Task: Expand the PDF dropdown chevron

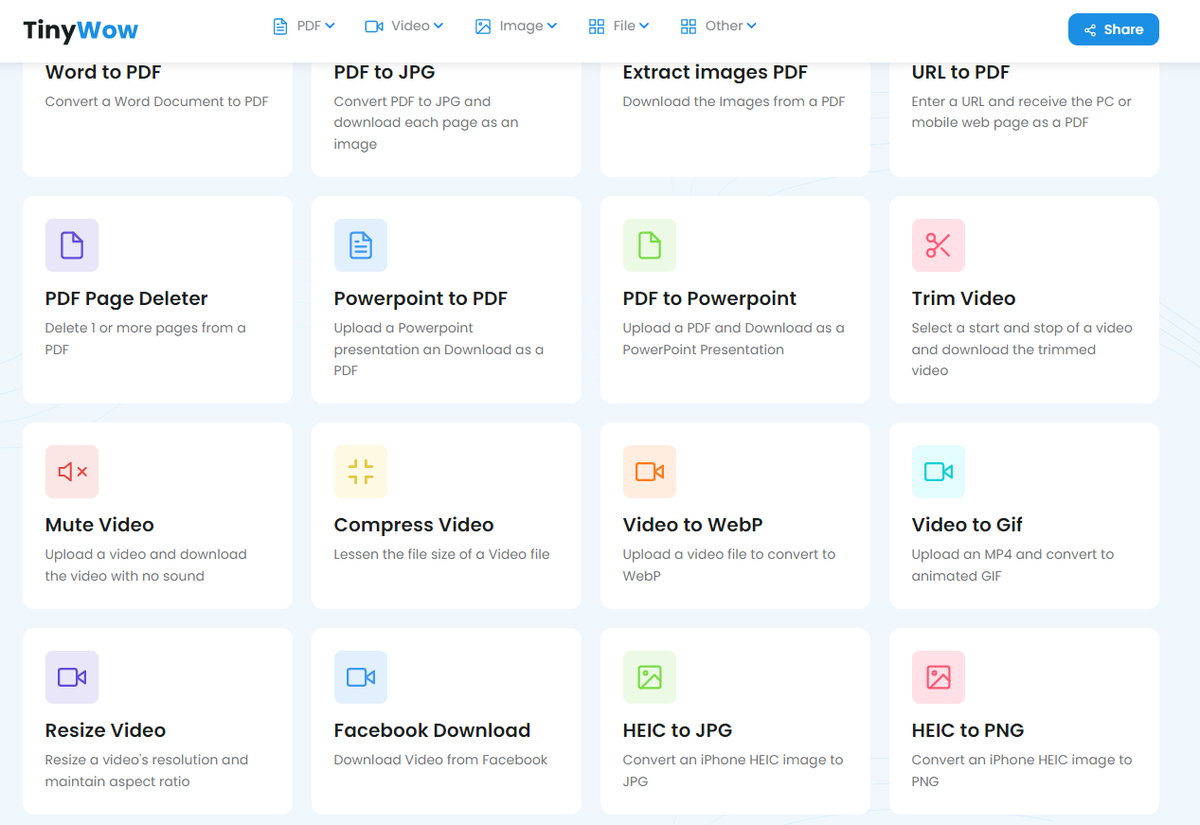Action: pos(330,26)
